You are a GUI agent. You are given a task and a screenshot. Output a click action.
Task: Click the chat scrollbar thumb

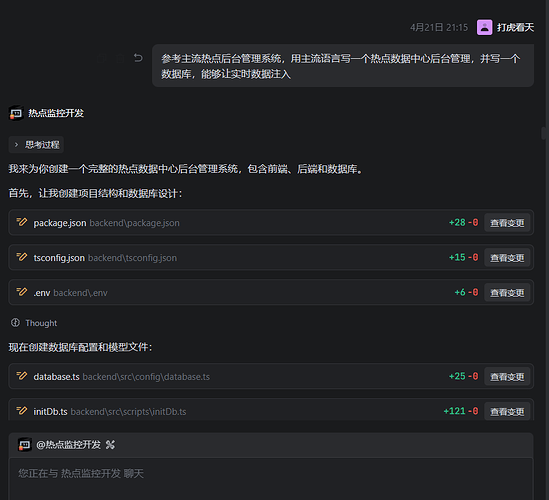pos(544,133)
